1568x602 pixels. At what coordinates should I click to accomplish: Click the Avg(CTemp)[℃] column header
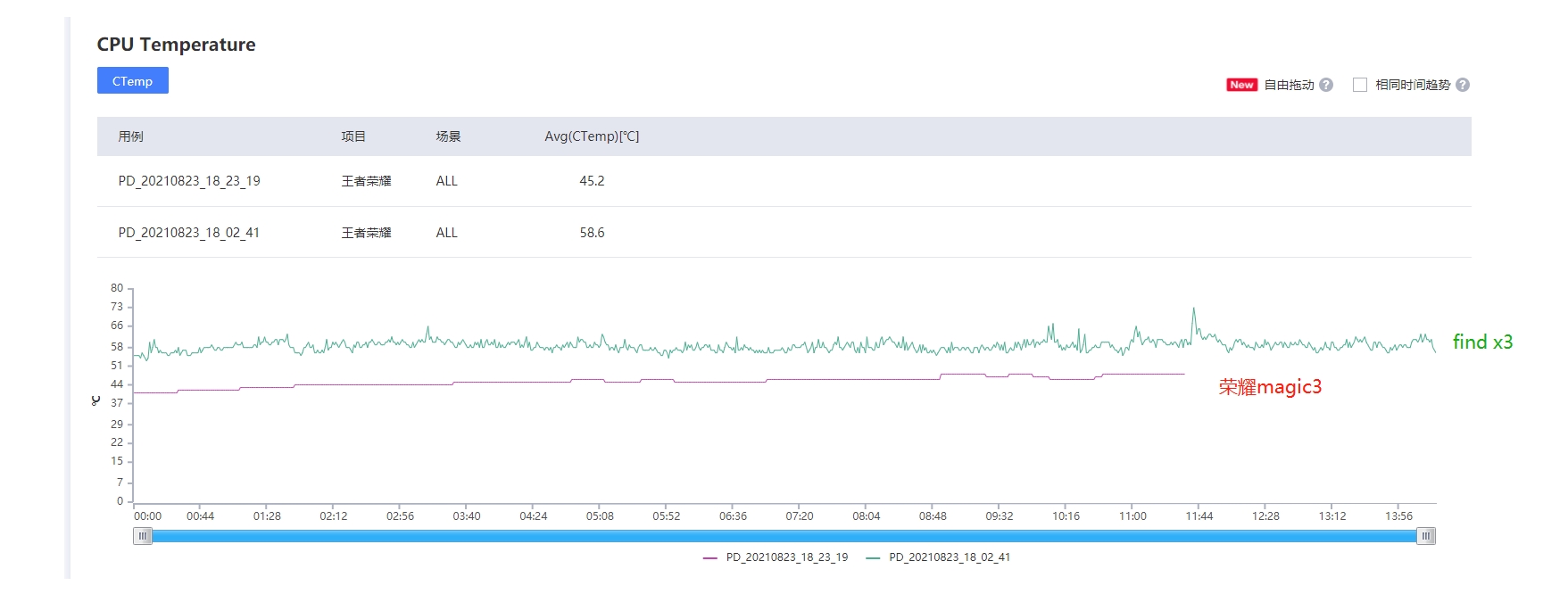[592, 136]
